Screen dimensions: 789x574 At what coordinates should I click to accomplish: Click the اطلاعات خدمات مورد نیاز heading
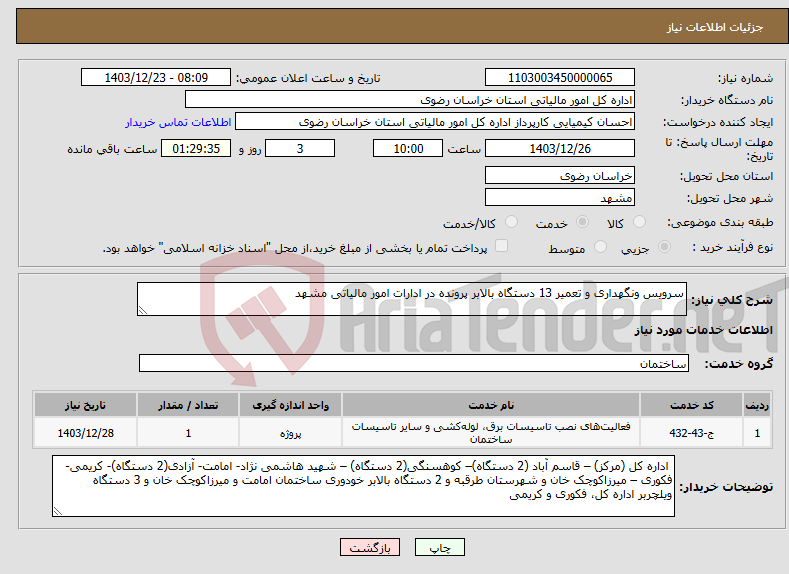(x=703, y=330)
